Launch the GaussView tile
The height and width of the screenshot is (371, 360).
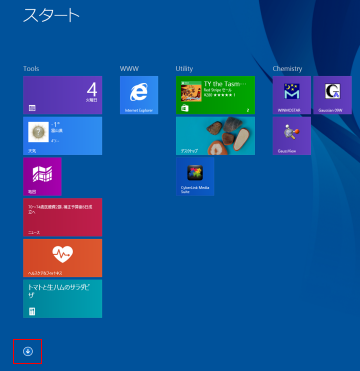pyautogui.click(x=292, y=136)
